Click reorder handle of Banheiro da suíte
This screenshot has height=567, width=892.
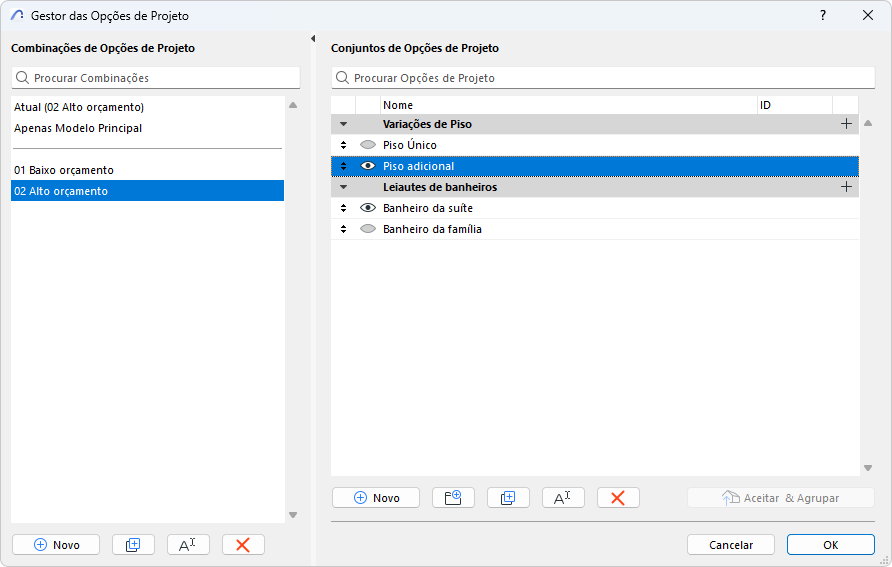pos(343,208)
